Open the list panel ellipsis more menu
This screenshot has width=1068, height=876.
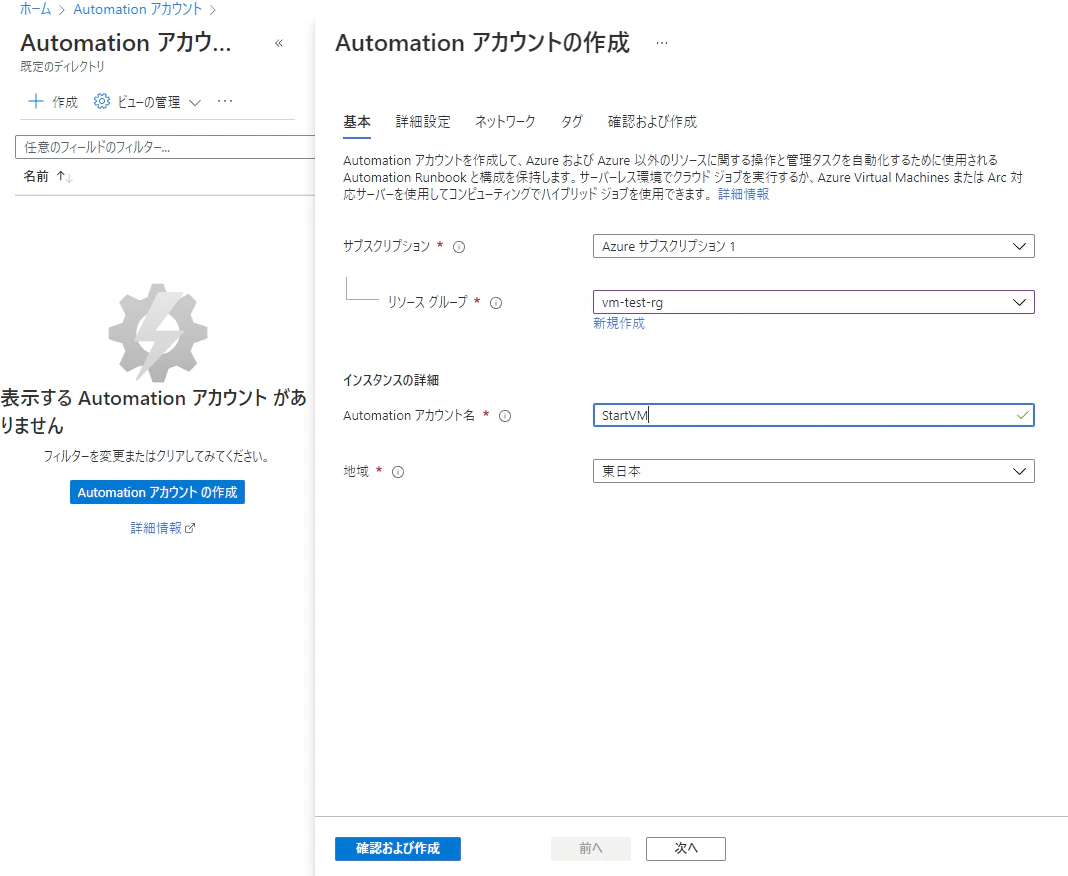tap(225, 101)
